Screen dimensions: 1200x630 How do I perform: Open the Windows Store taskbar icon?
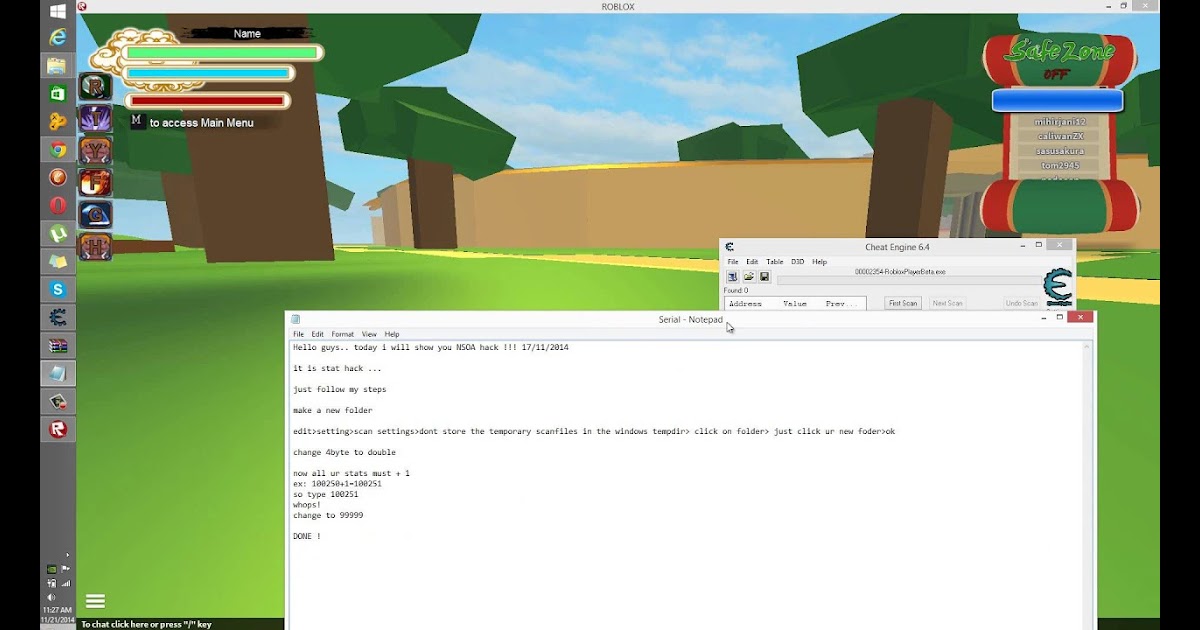(x=58, y=93)
